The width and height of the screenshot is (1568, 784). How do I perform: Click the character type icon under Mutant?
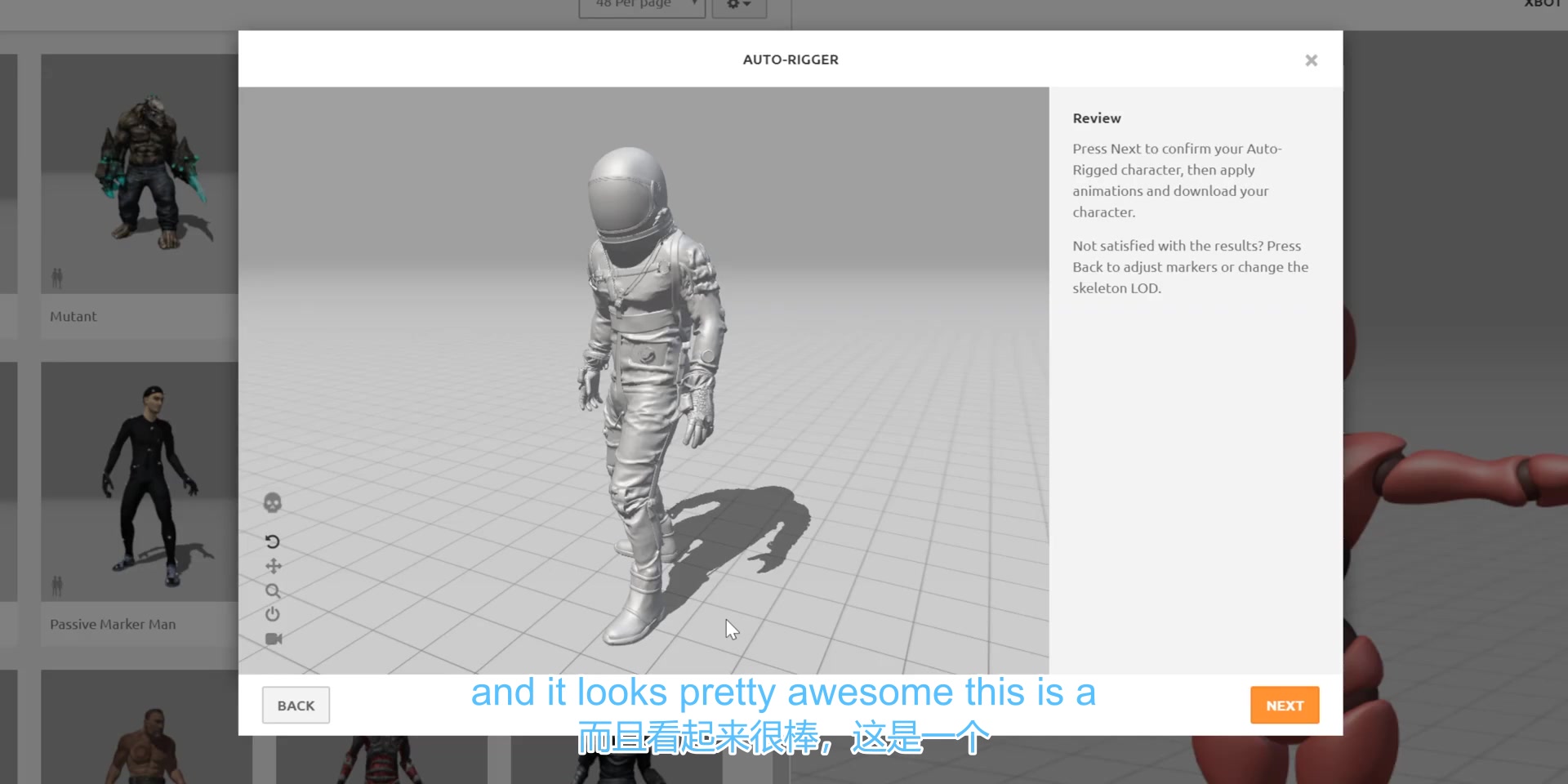57,278
